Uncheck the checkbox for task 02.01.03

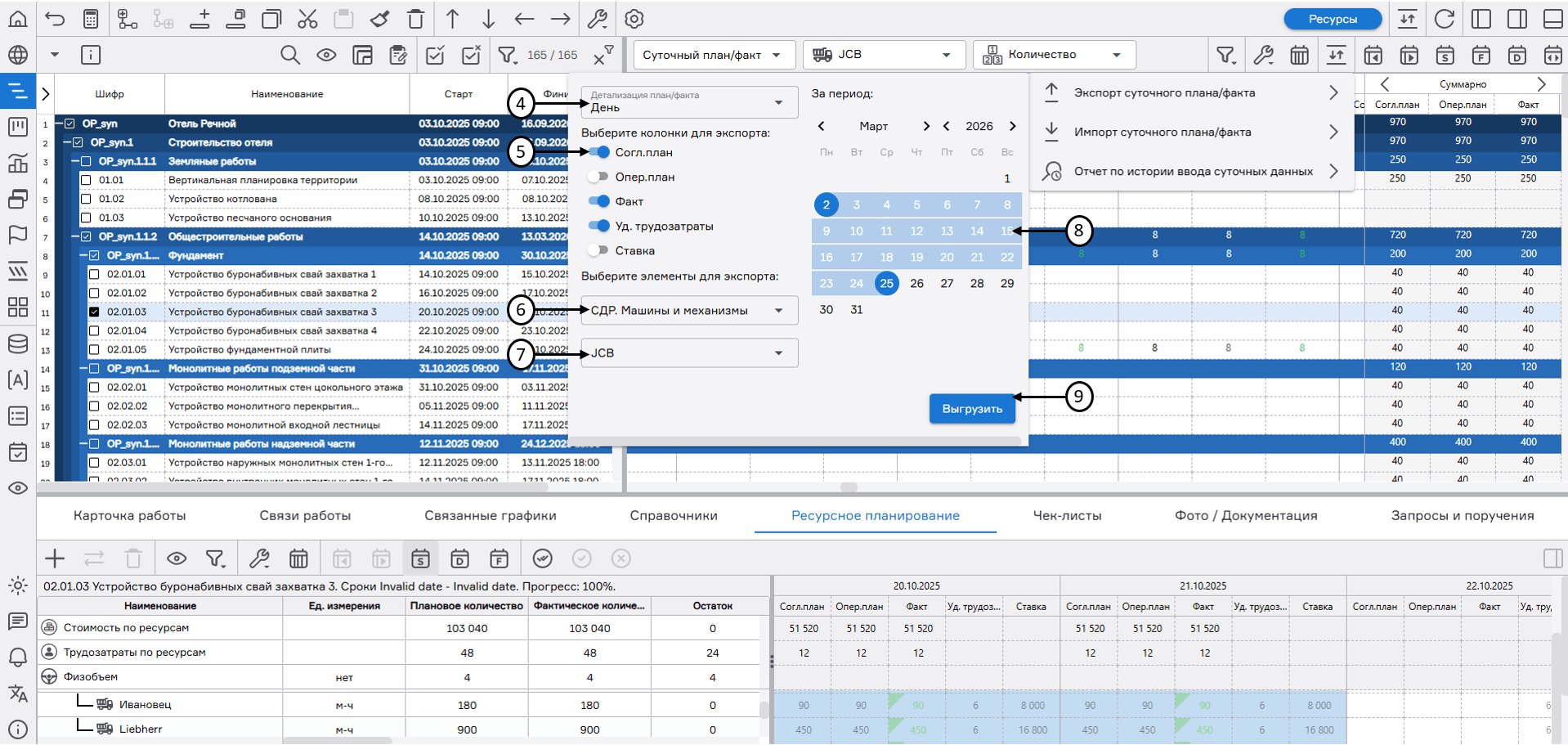pyautogui.click(x=94, y=312)
